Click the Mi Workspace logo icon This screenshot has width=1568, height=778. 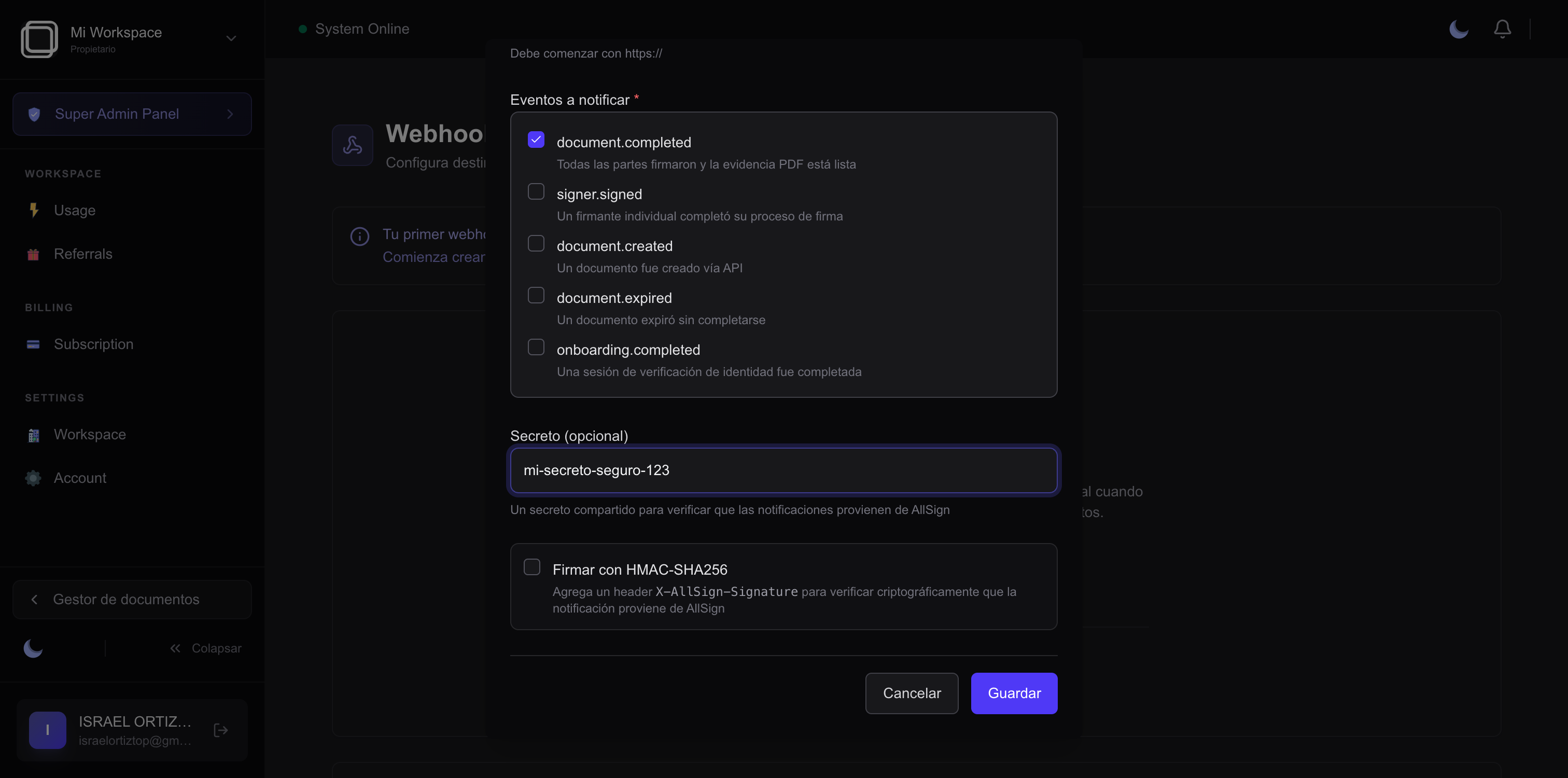(x=39, y=39)
